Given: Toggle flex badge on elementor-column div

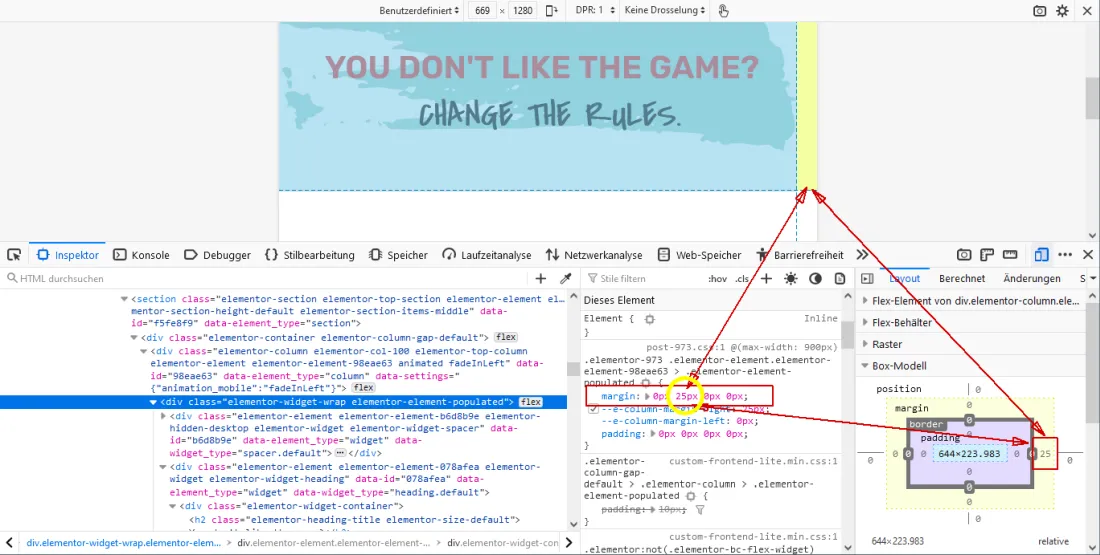Looking at the screenshot, I should click(363, 388).
